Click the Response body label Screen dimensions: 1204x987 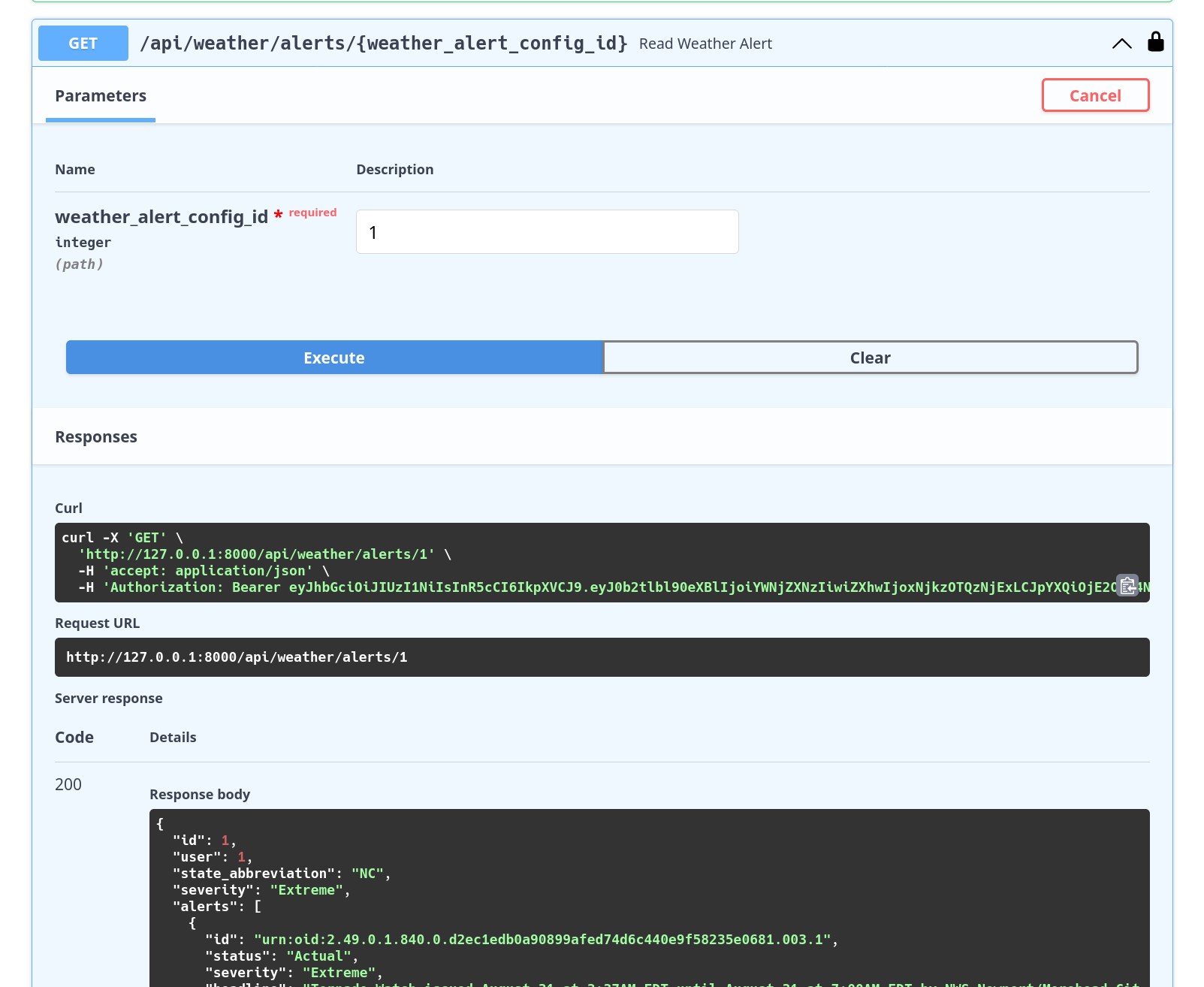[200, 795]
